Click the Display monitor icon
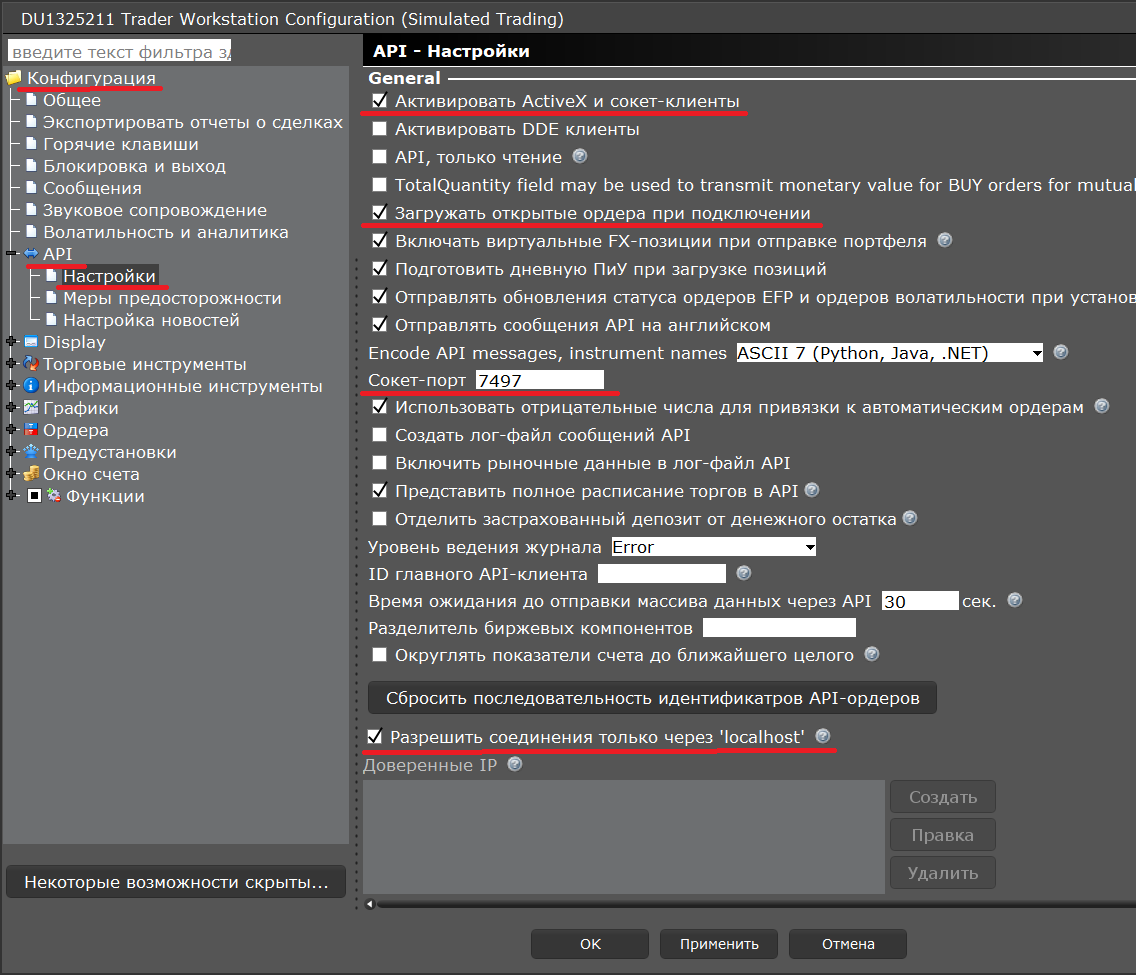Viewport: 1136px width, 975px height. [31, 341]
